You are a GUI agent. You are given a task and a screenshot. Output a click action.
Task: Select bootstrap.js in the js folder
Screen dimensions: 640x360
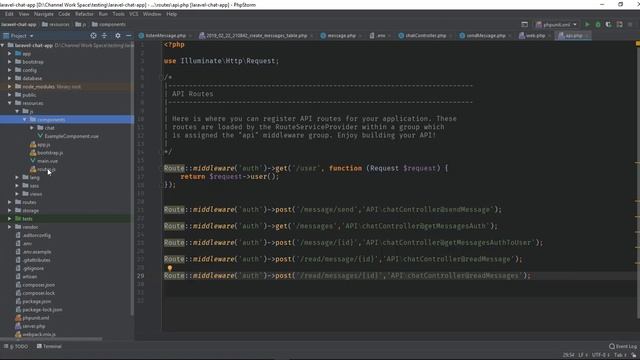[x=50, y=153]
